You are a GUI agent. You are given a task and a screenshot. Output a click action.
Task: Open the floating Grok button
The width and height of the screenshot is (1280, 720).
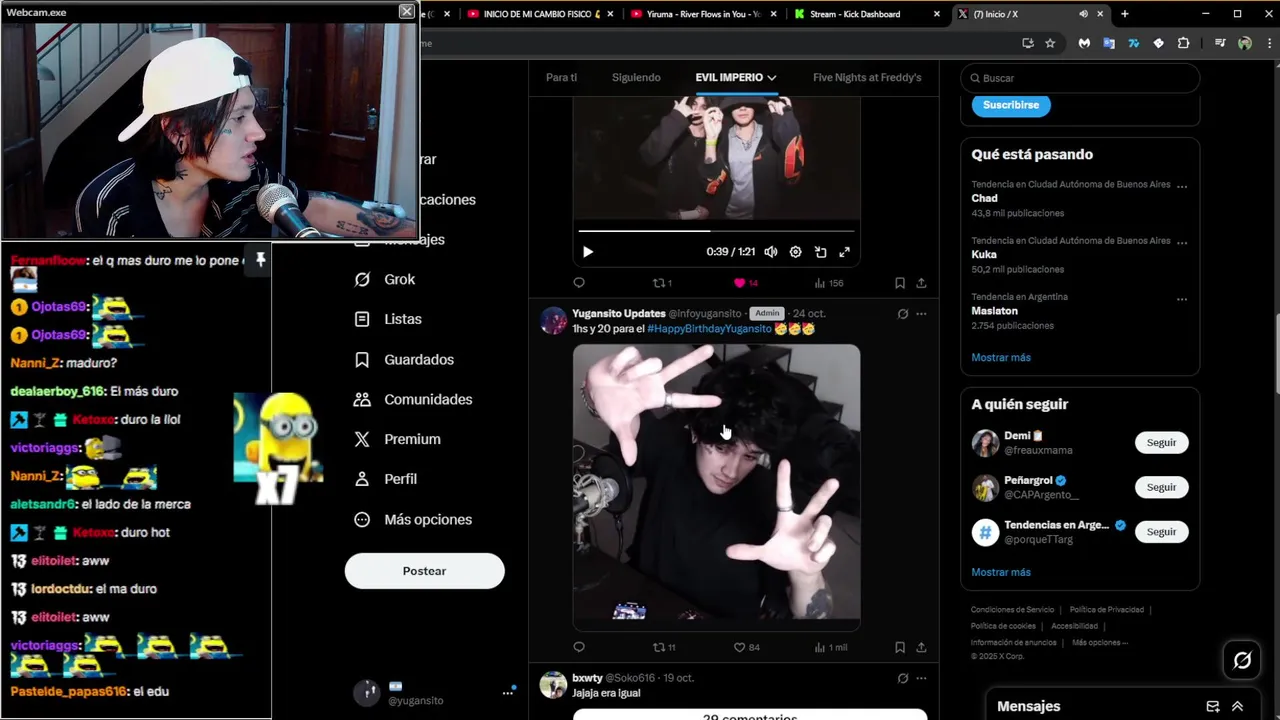1242,660
